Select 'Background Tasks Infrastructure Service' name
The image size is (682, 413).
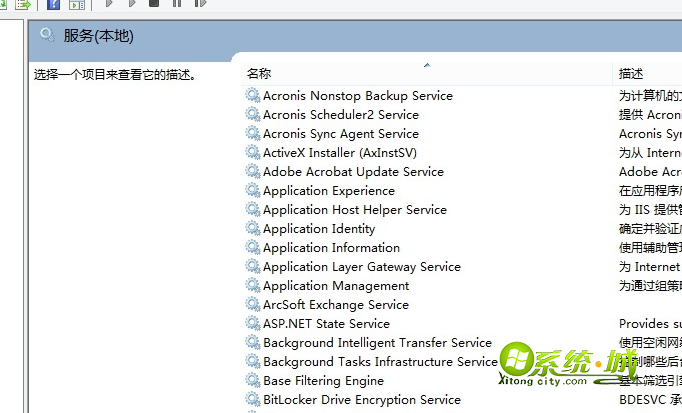381,362
